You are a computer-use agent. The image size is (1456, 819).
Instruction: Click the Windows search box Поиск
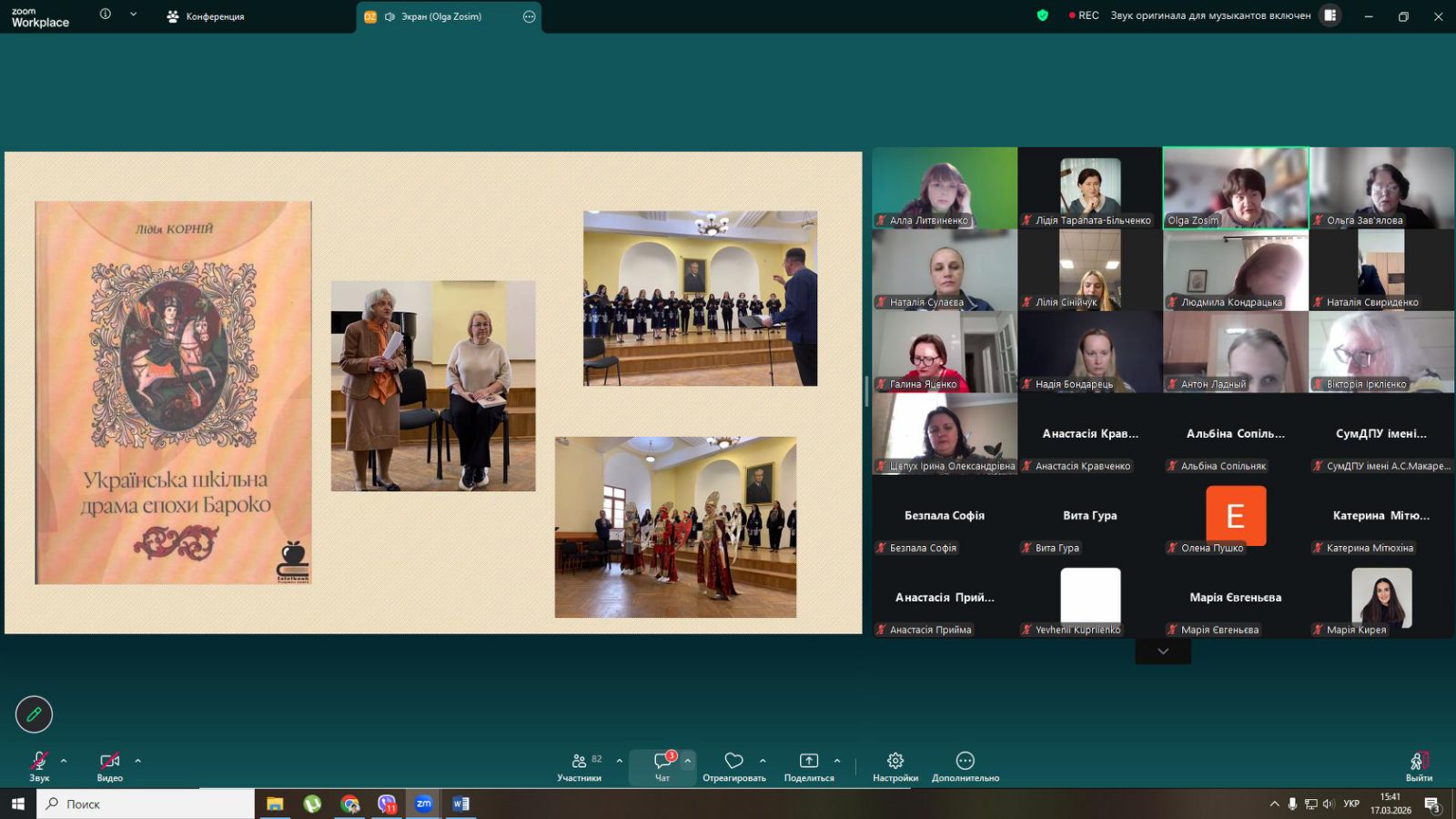146,804
